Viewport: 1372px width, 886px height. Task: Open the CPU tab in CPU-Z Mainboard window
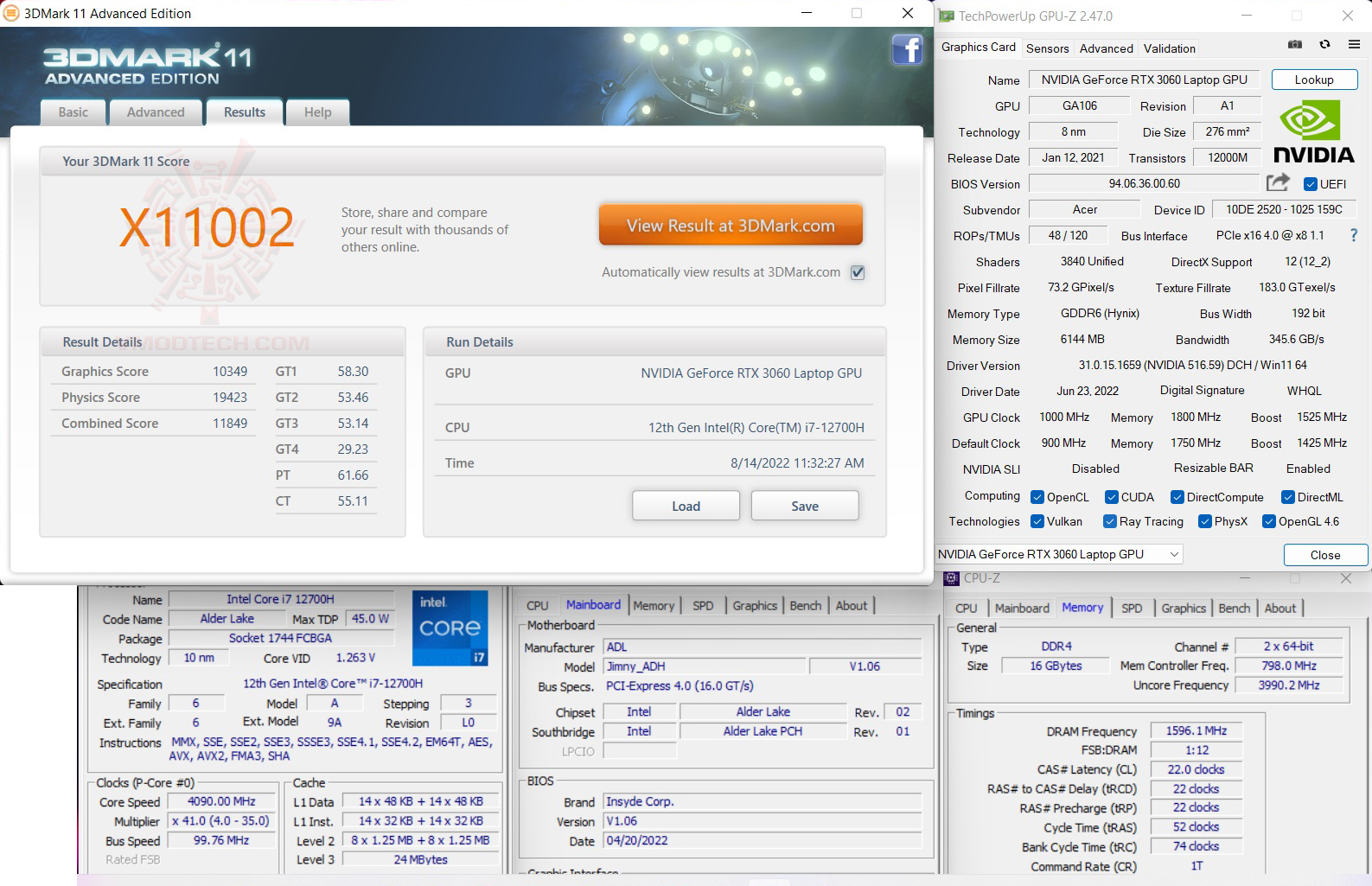538,606
